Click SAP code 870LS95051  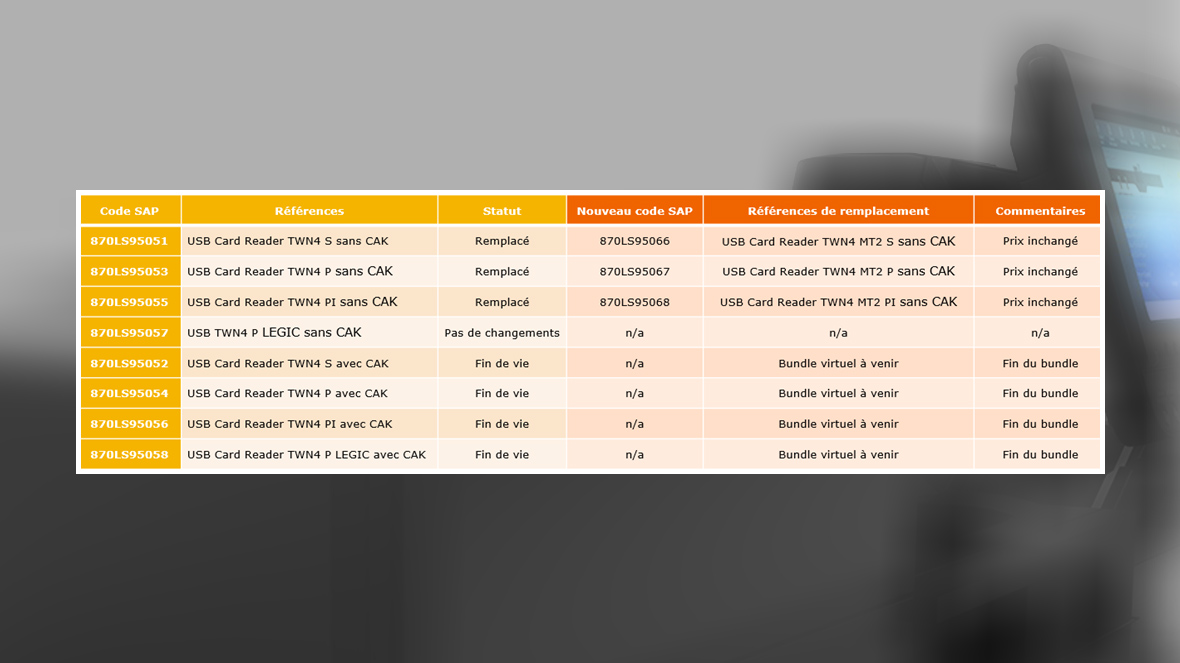(130, 241)
